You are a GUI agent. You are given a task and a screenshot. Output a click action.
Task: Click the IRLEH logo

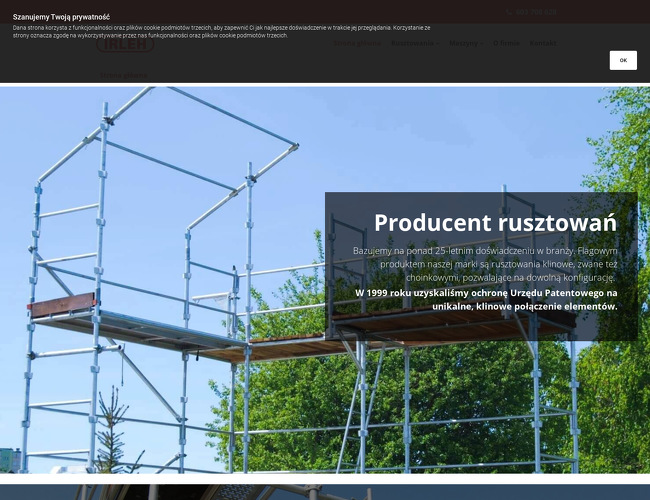[125, 44]
